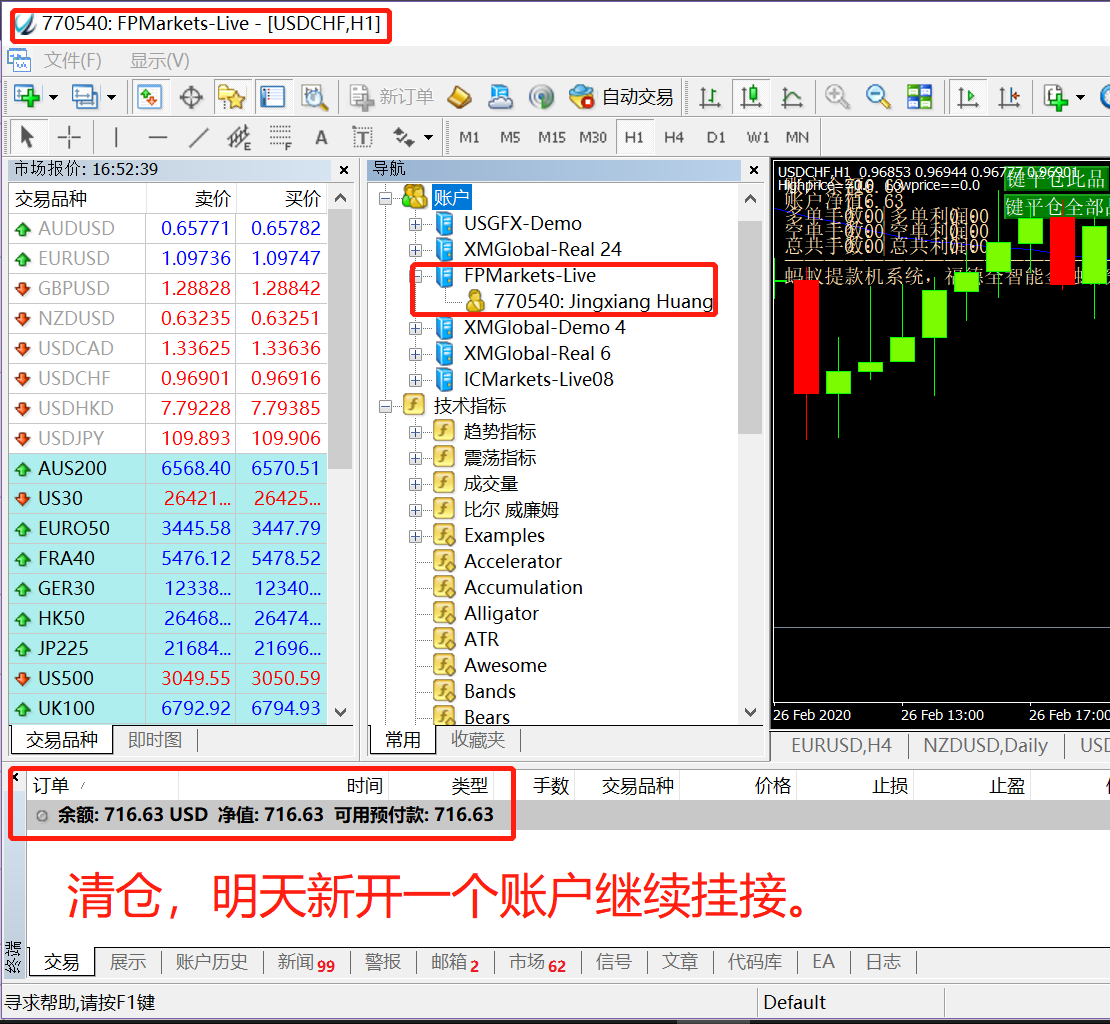This screenshot has width=1110, height=1024.
Task: Toggle the Market Watch window icon
Action: [149, 97]
